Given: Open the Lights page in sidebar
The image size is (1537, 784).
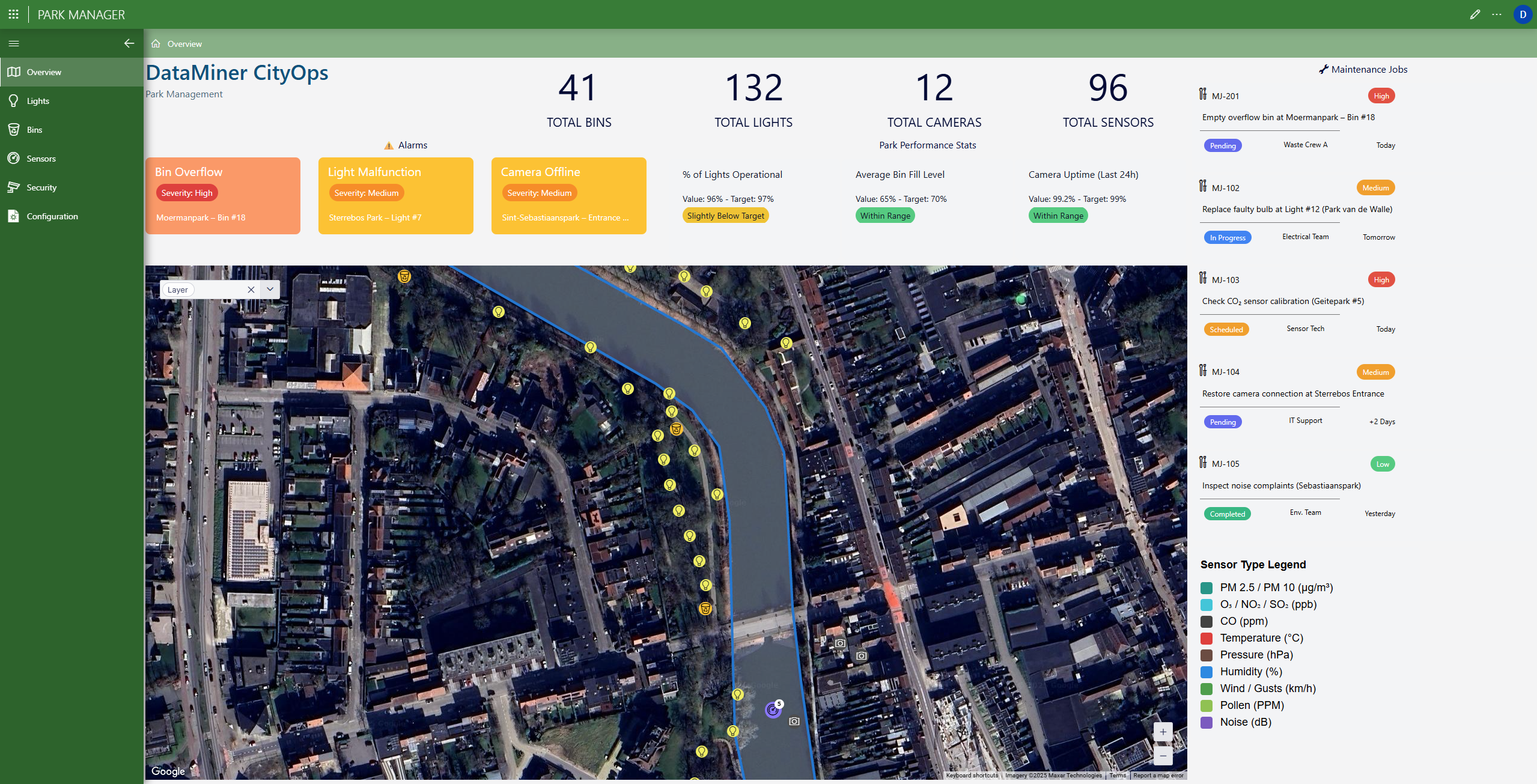Looking at the screenshot, I should point(37,101).
